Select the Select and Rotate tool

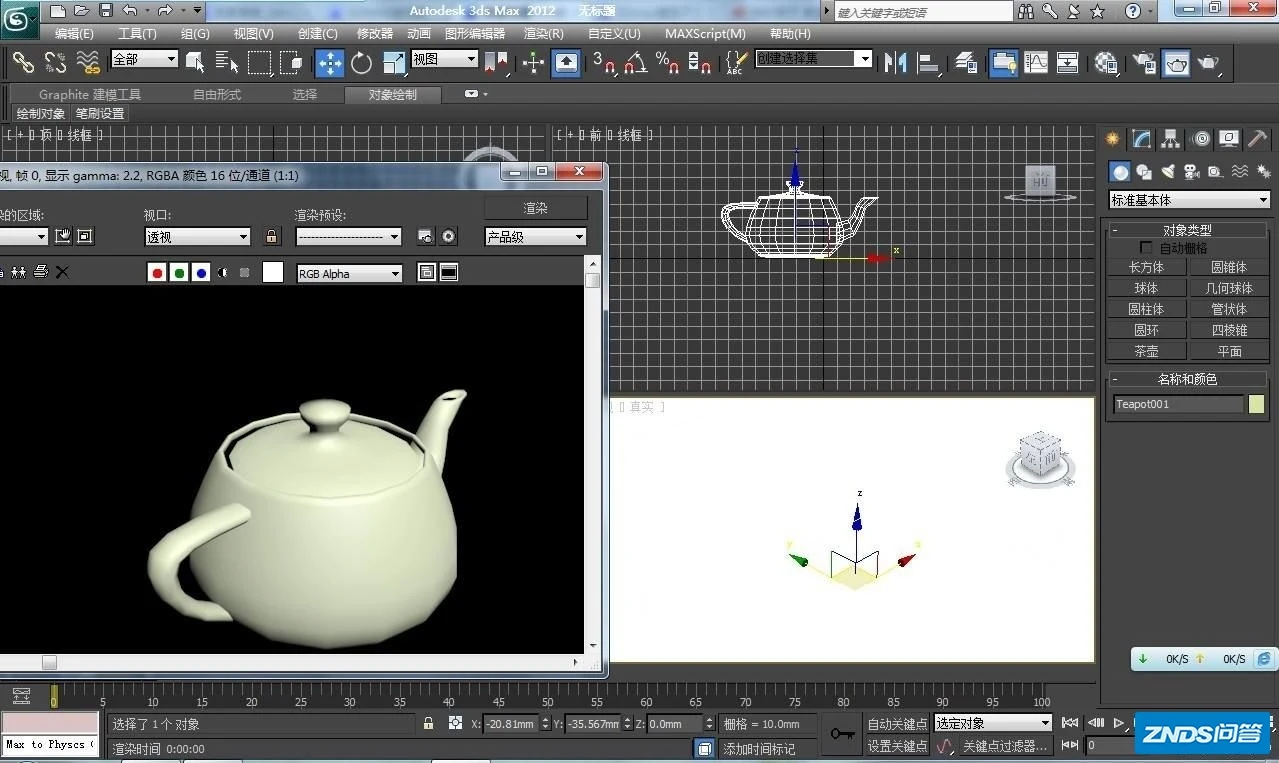pyautogui.click(x=360, y=63)
